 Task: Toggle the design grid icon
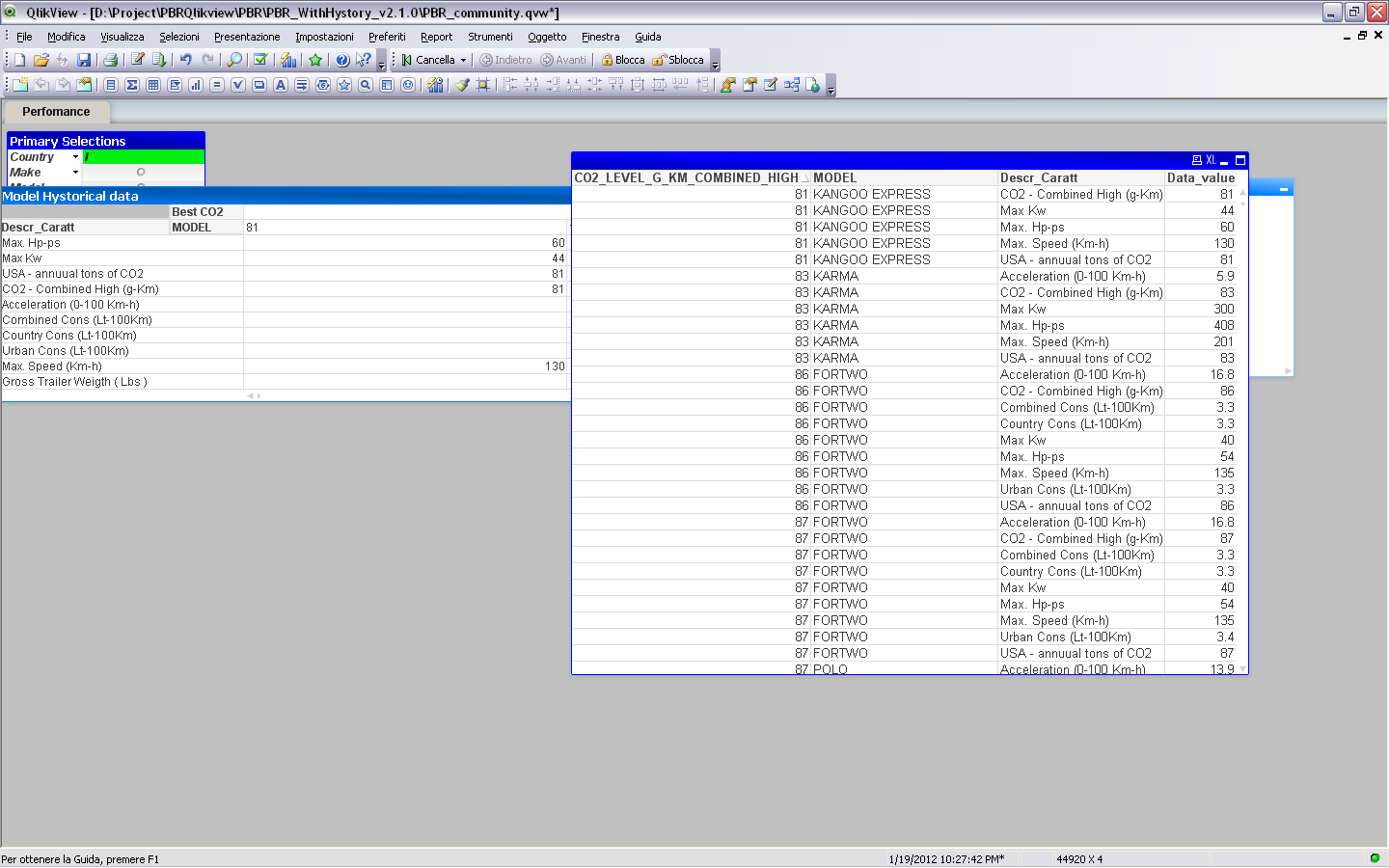click(483, 85)
